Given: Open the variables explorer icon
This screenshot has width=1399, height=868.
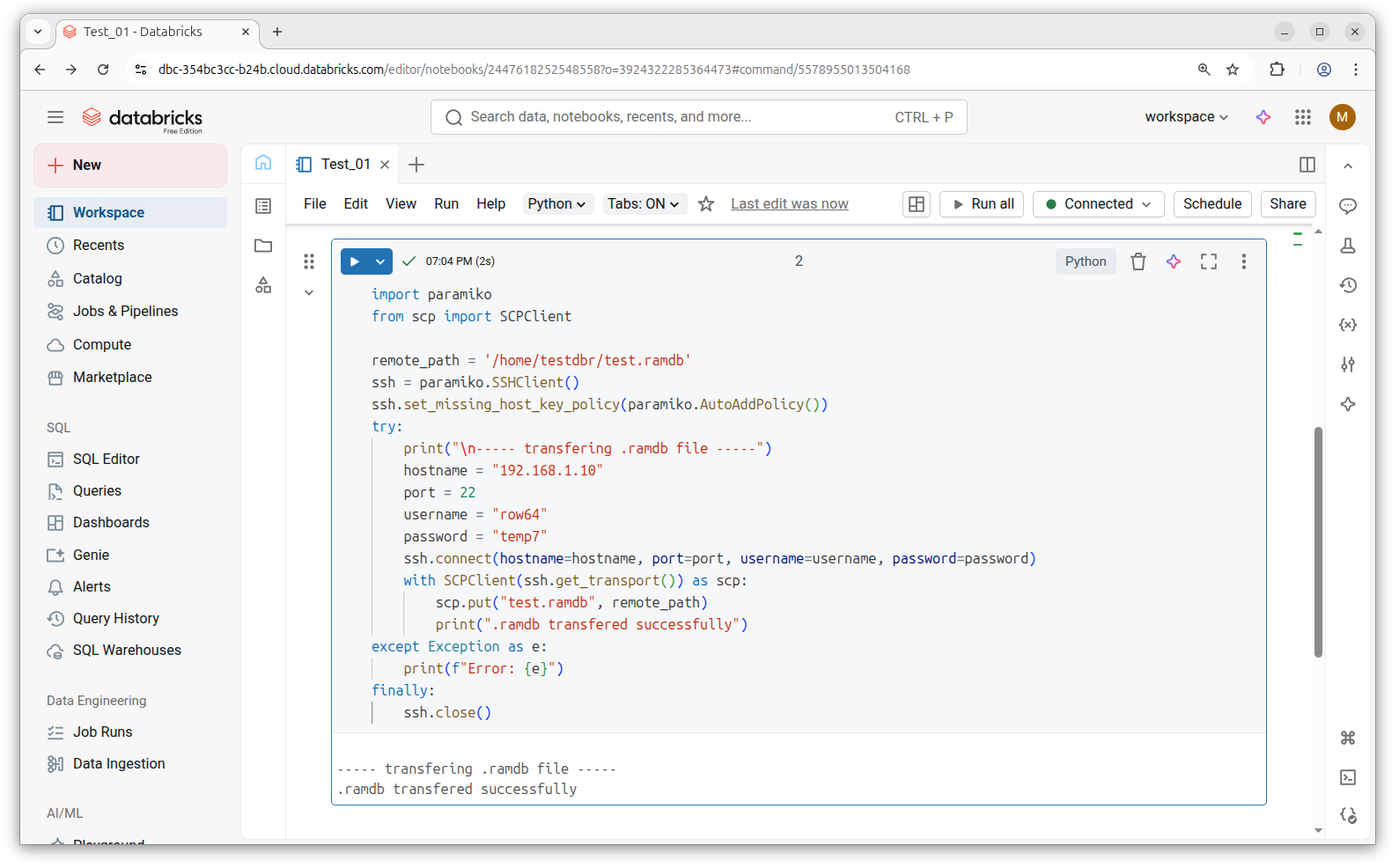Looking at the screenshot, I should click(1347, 325).
